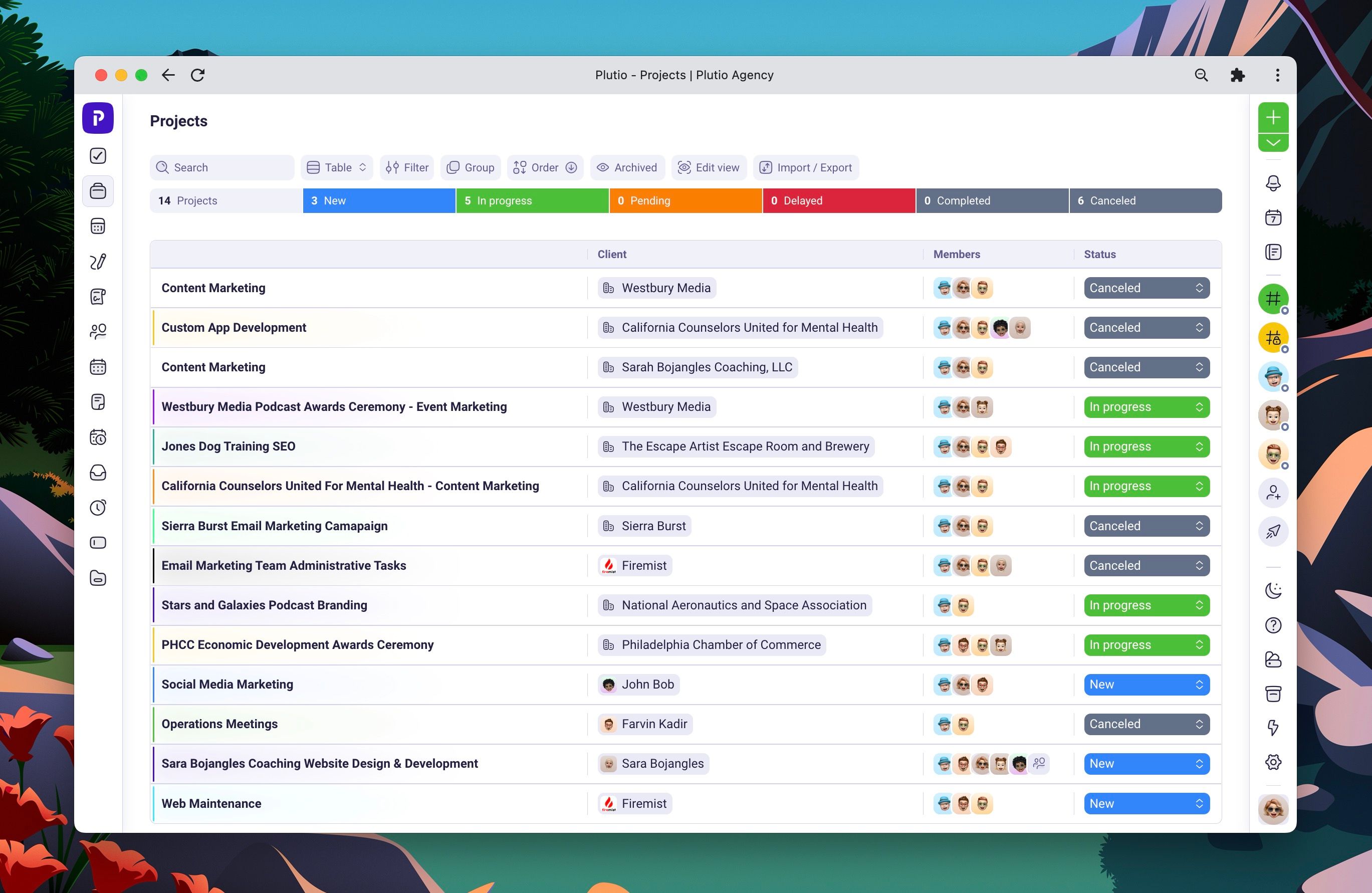The image size is (1372, 893).
Task: Open the time tracking clock icon
Action: point(98,508)
